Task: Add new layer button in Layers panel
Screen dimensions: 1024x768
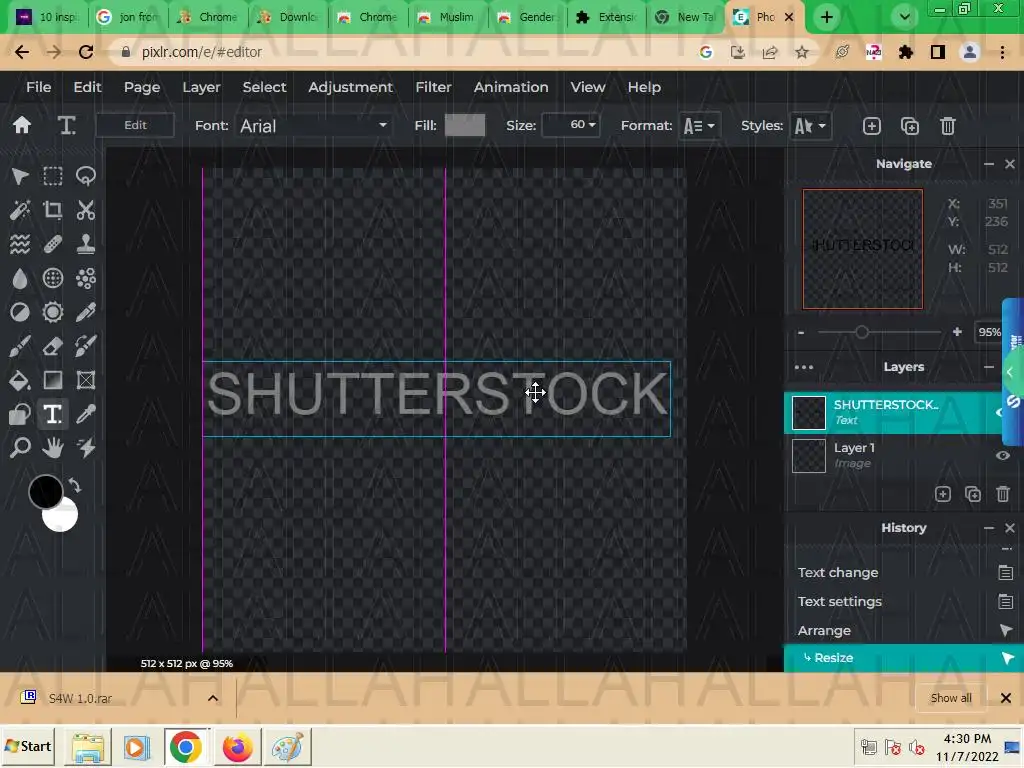Action: click(943, 494)
